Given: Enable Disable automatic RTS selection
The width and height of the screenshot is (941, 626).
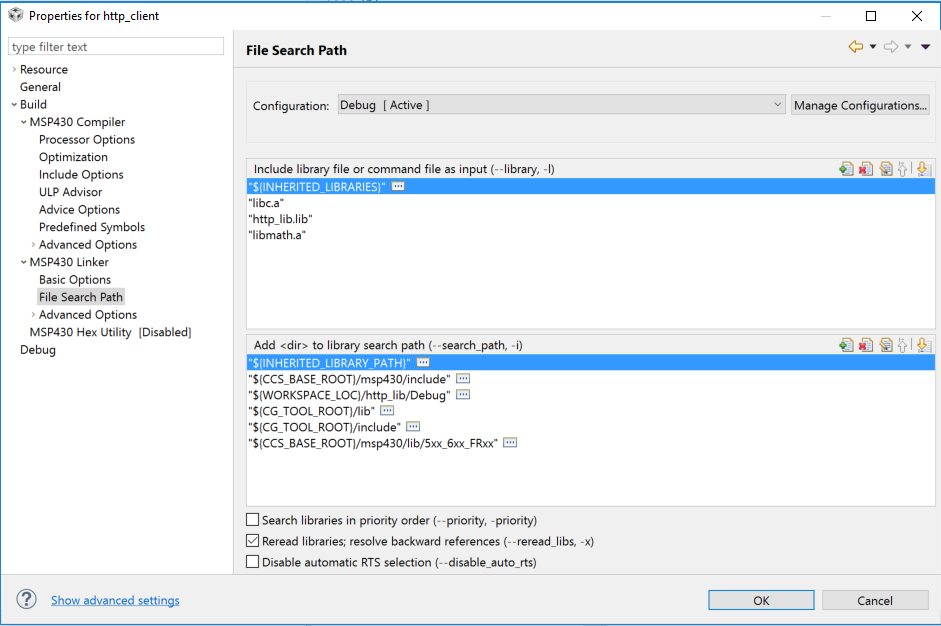Looking at the screenshot, I should pyautogui.click(x=253, y=562).
